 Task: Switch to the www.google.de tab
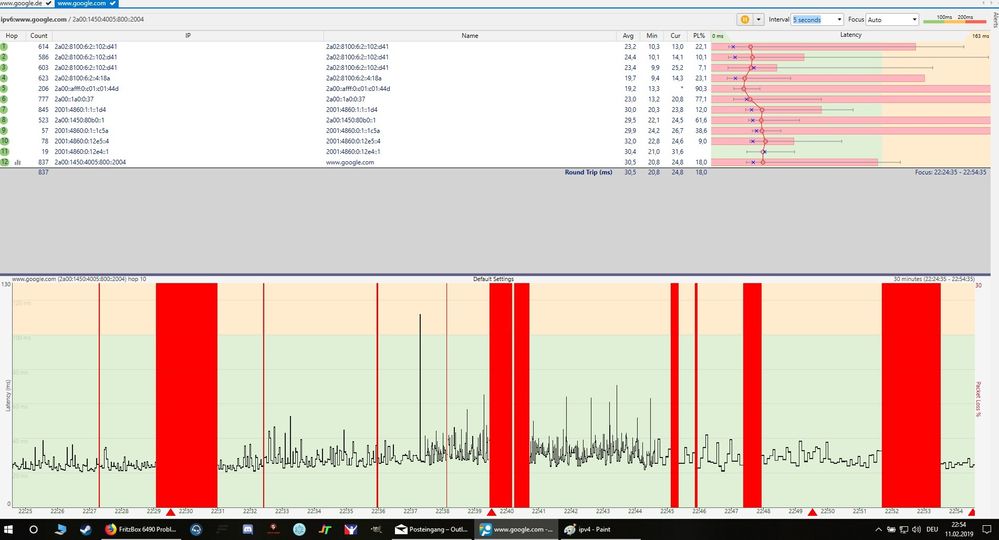pyautogui.click(x=22, y=4)
